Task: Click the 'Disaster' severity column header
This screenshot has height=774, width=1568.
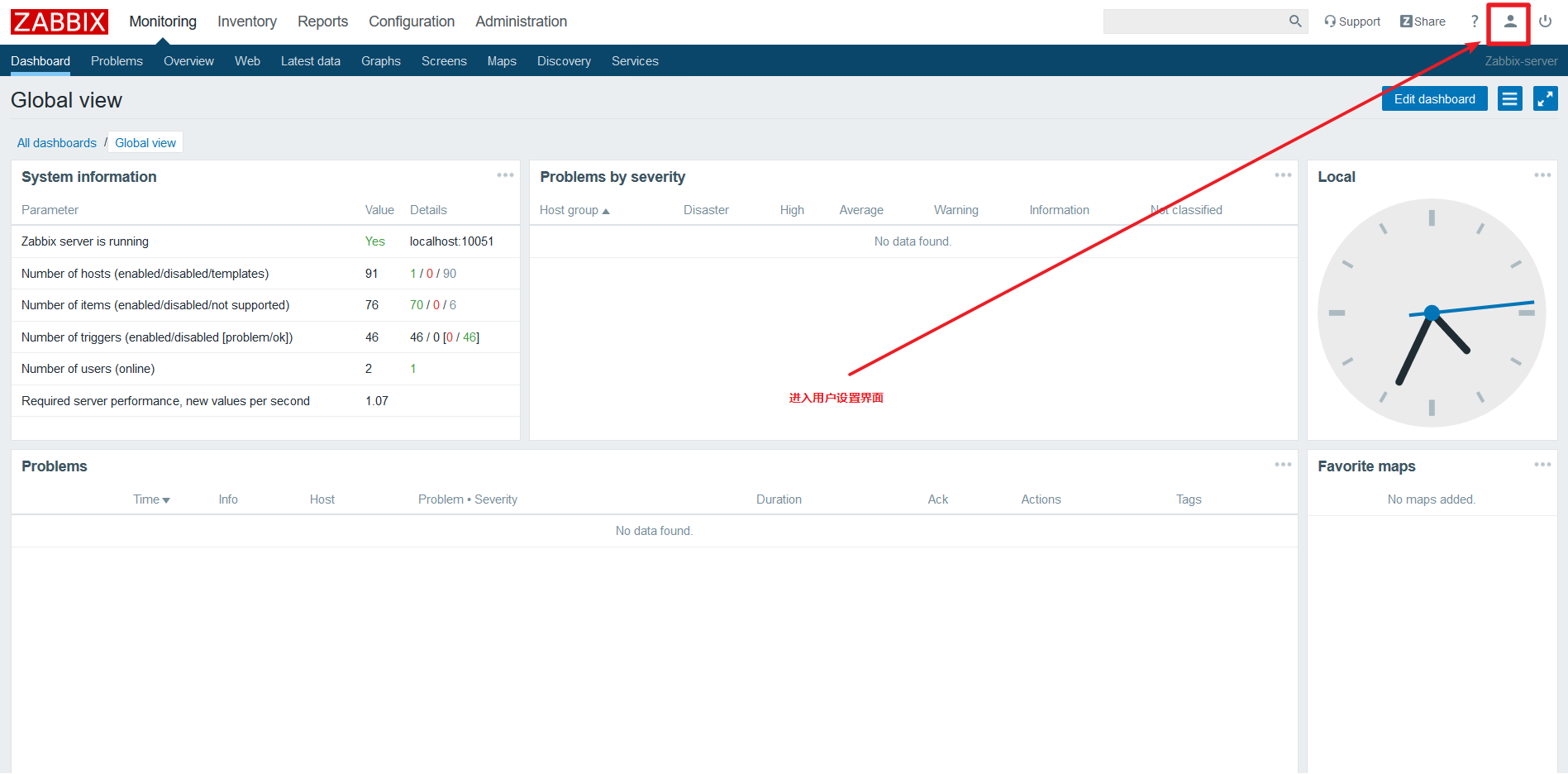Action: point(706,210)
